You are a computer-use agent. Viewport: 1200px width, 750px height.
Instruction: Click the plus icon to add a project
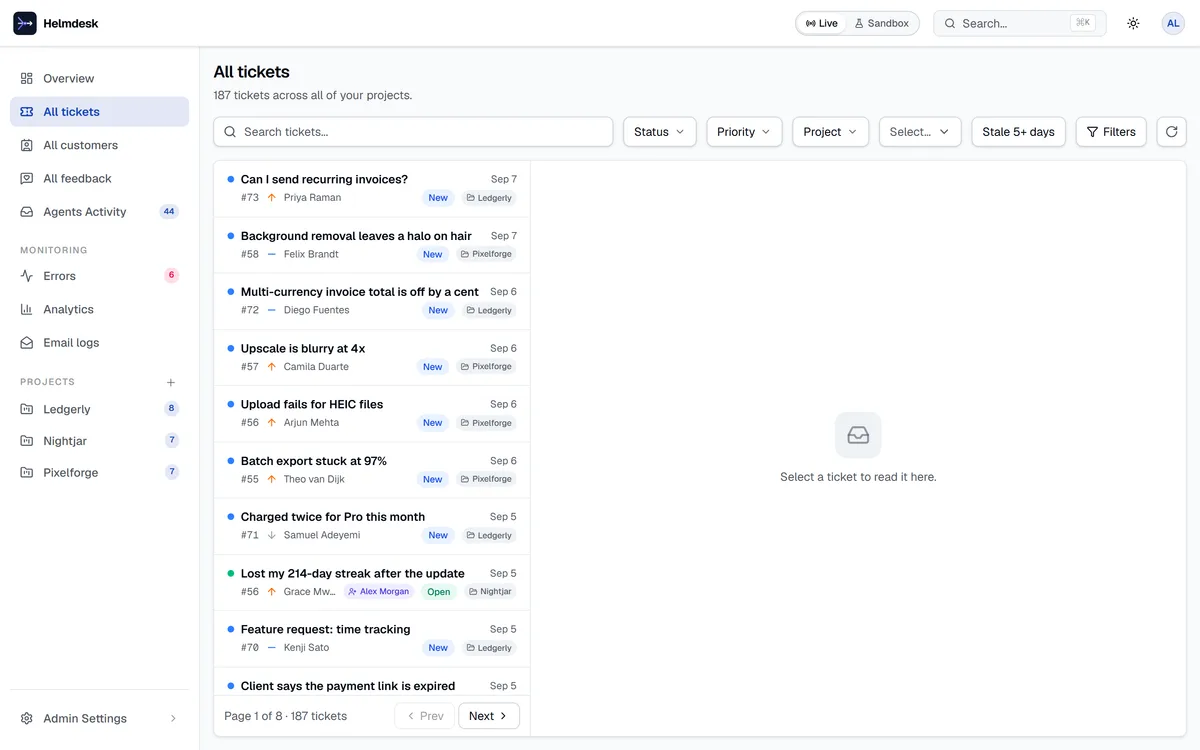click(171, 382)
